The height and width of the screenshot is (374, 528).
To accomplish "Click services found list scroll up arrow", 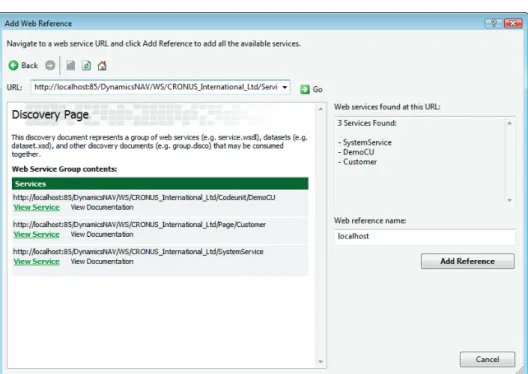I will 509,123.
